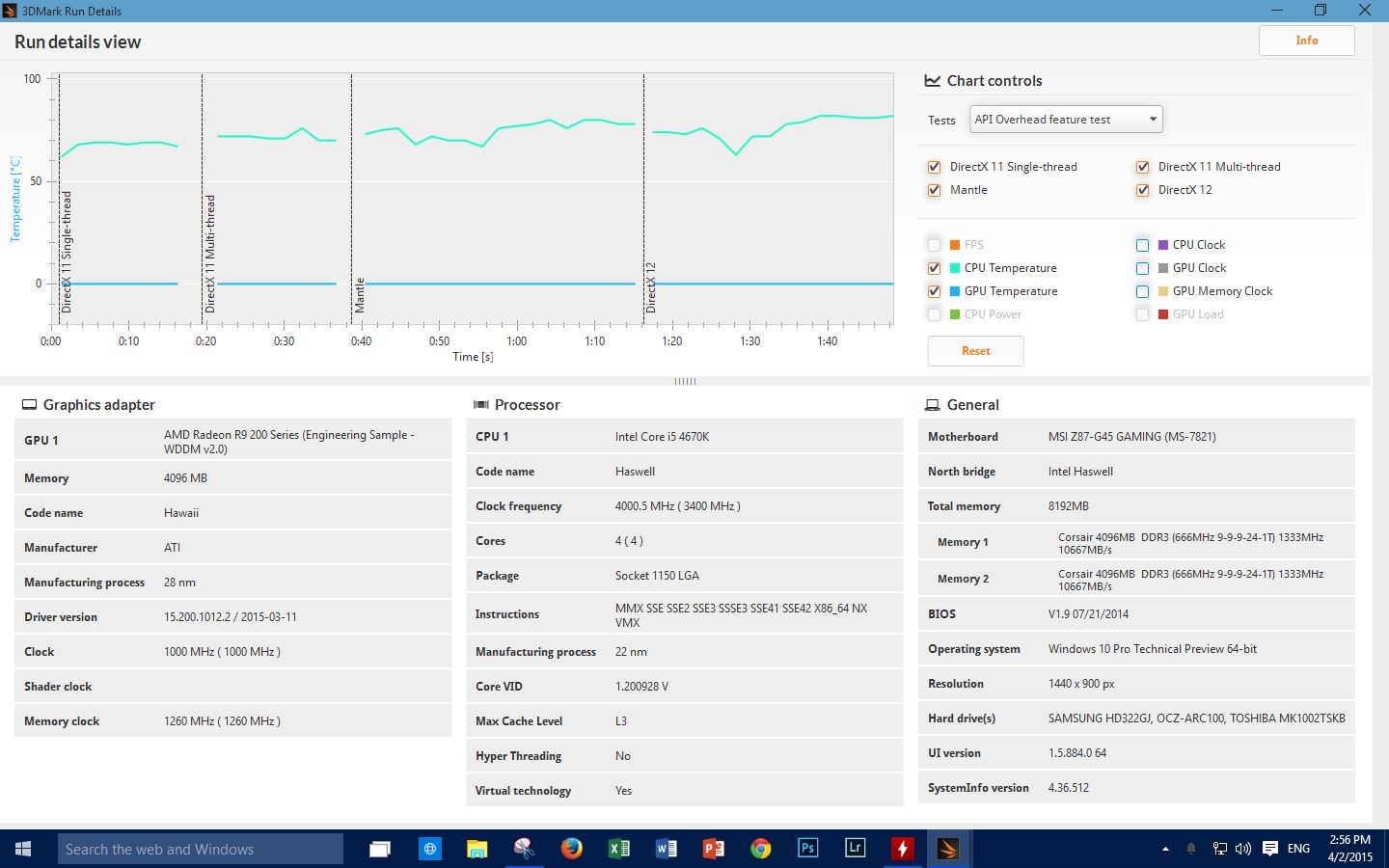Viewport: 1389px width, 868px height.
Task: Click the CPU value Intel Core i5 4670K
Action: pyautogui.click(x=662, y=437)
